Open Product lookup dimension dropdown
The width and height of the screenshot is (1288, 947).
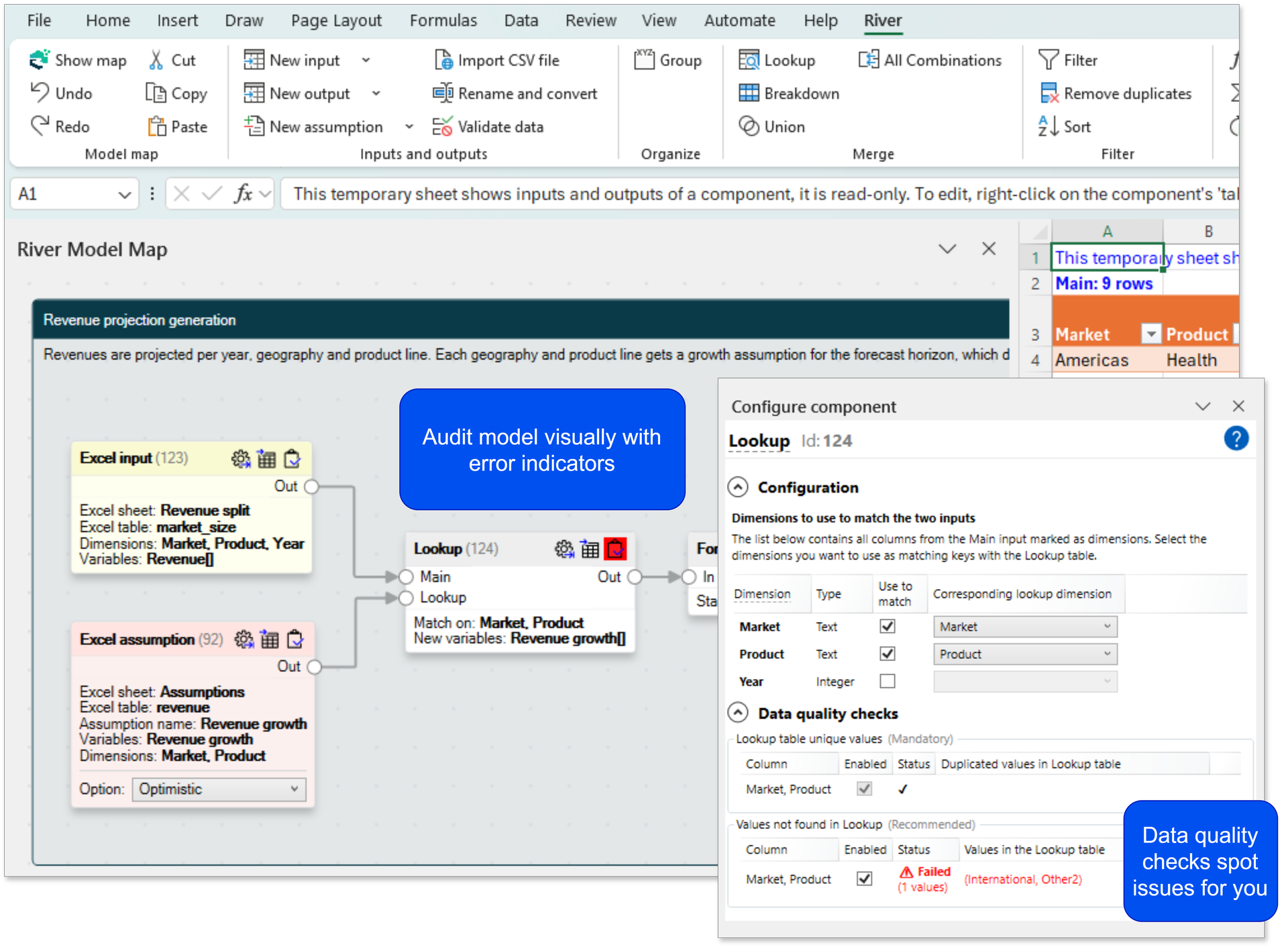pos(1024,654)
